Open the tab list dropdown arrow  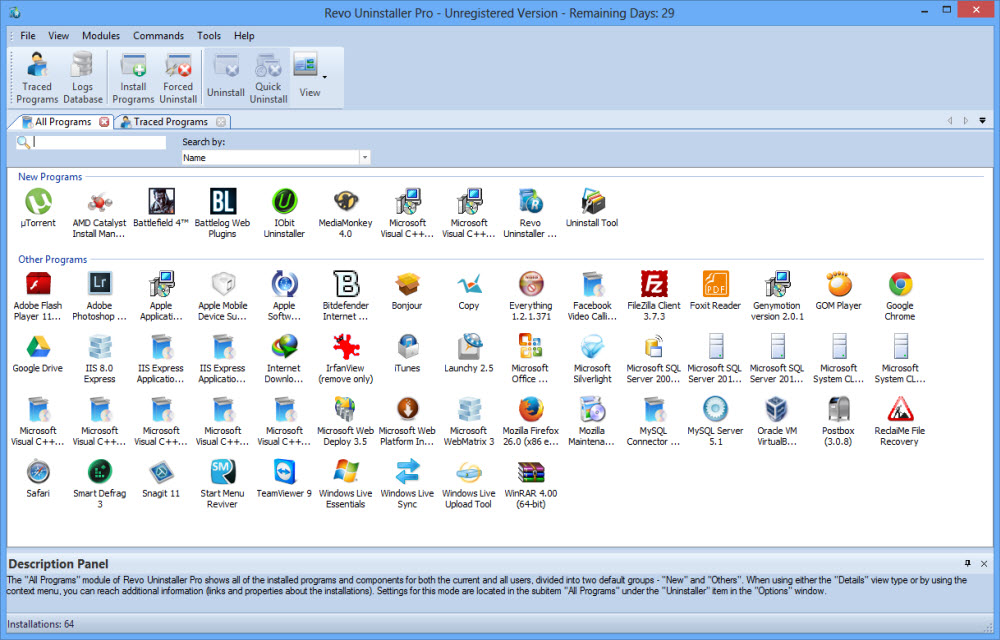982,120
